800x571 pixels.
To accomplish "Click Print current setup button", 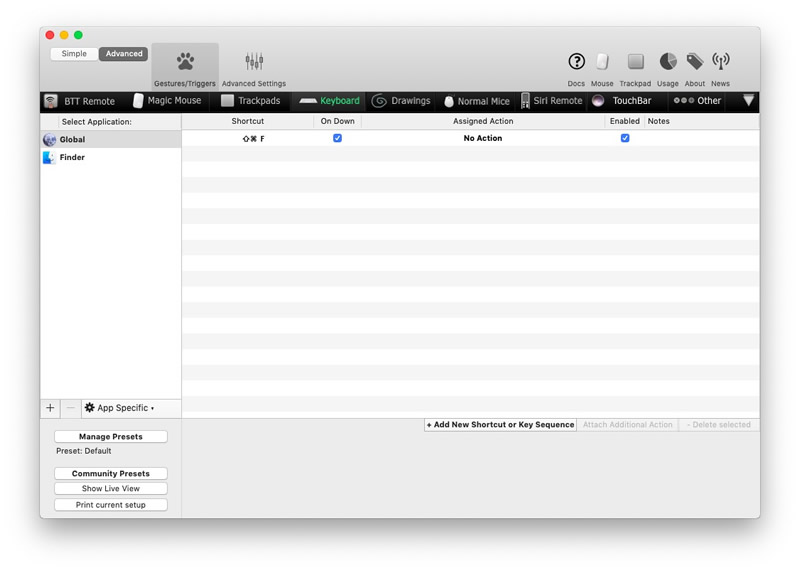I will point(111,505).
